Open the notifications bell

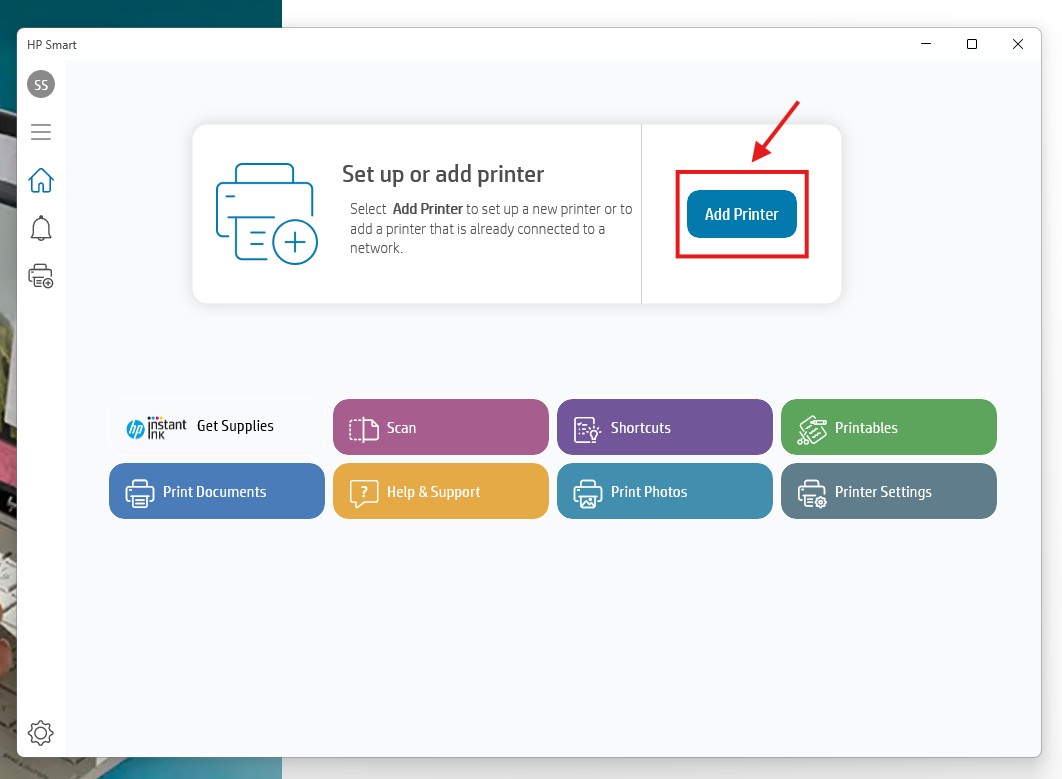point(41,229)
